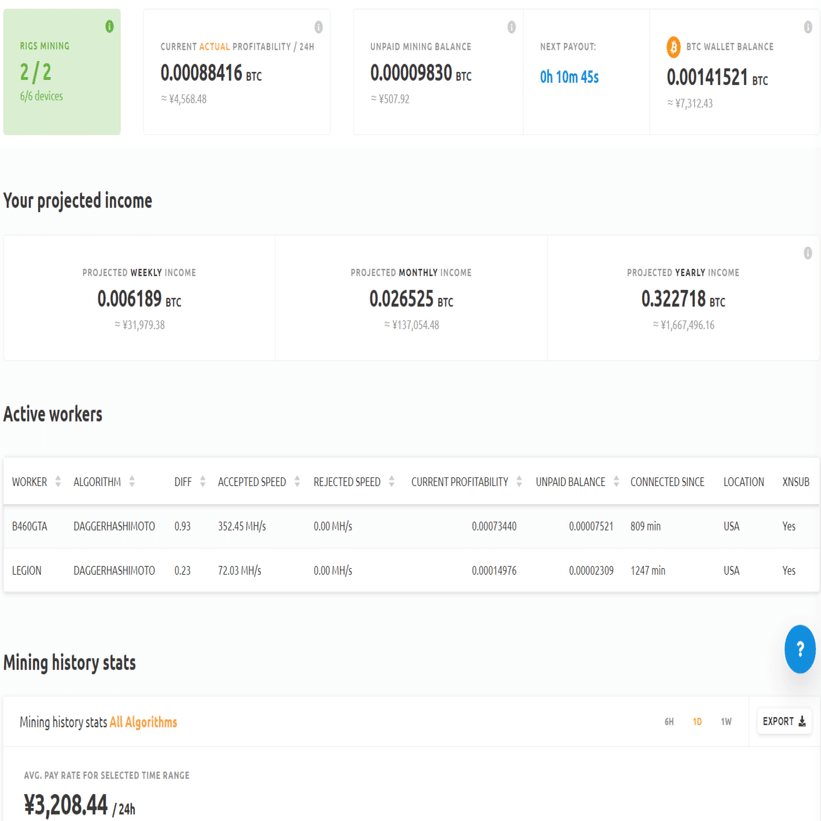Viewport: 821px width, 821px height.
Task: Toggle sort order on Accepted Speed column
Action: pos(297,482)
